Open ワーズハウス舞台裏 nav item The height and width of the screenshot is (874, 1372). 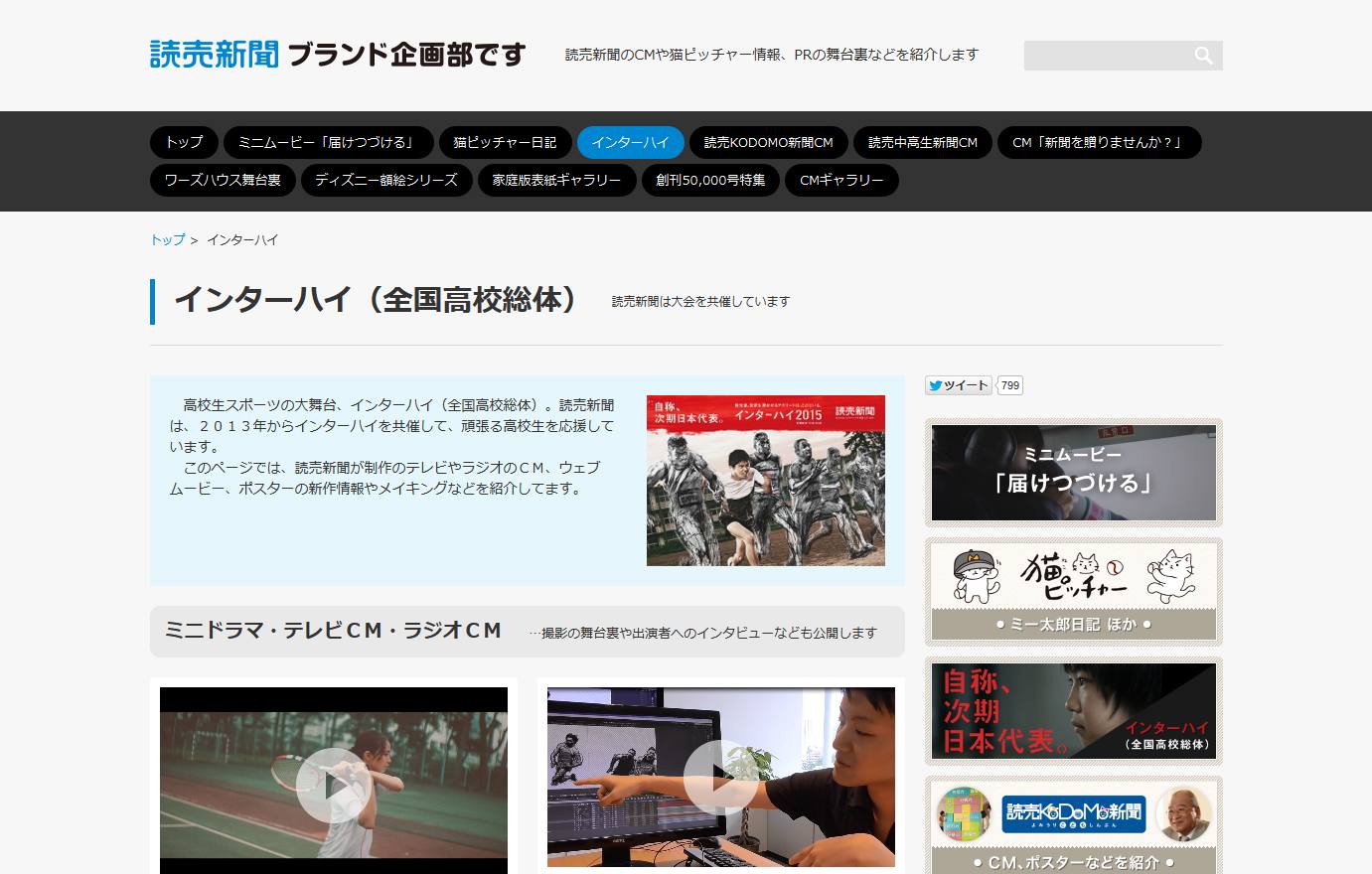tap(223, 180)
